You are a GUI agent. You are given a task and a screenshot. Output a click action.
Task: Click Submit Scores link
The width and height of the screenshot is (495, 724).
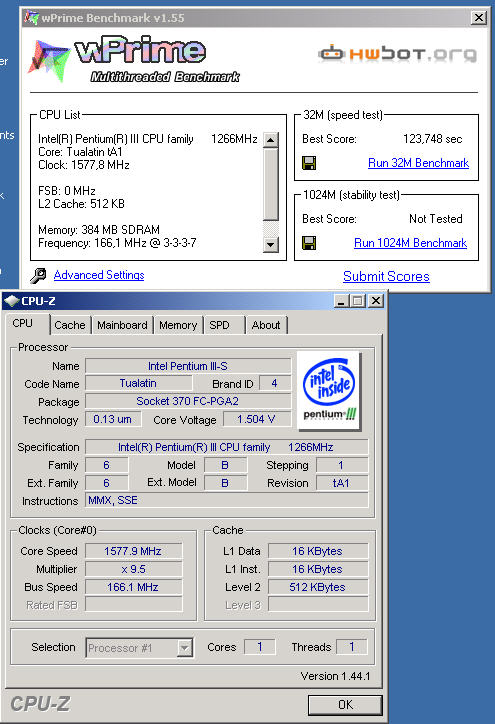[386, 276]
